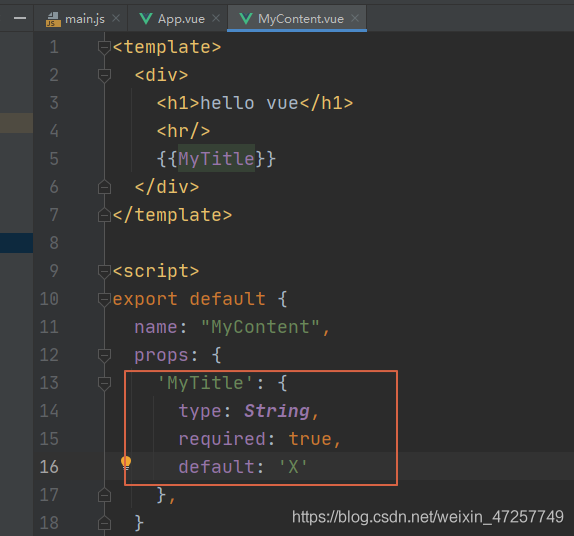
Task: Click the 'true' value on line 15
Action: coord(310,439)
